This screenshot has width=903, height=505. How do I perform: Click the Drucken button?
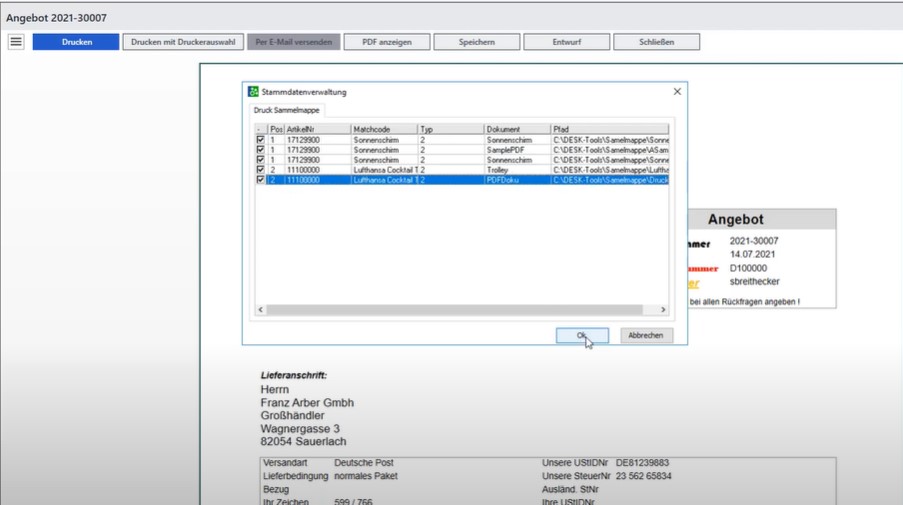coord(76,42)
